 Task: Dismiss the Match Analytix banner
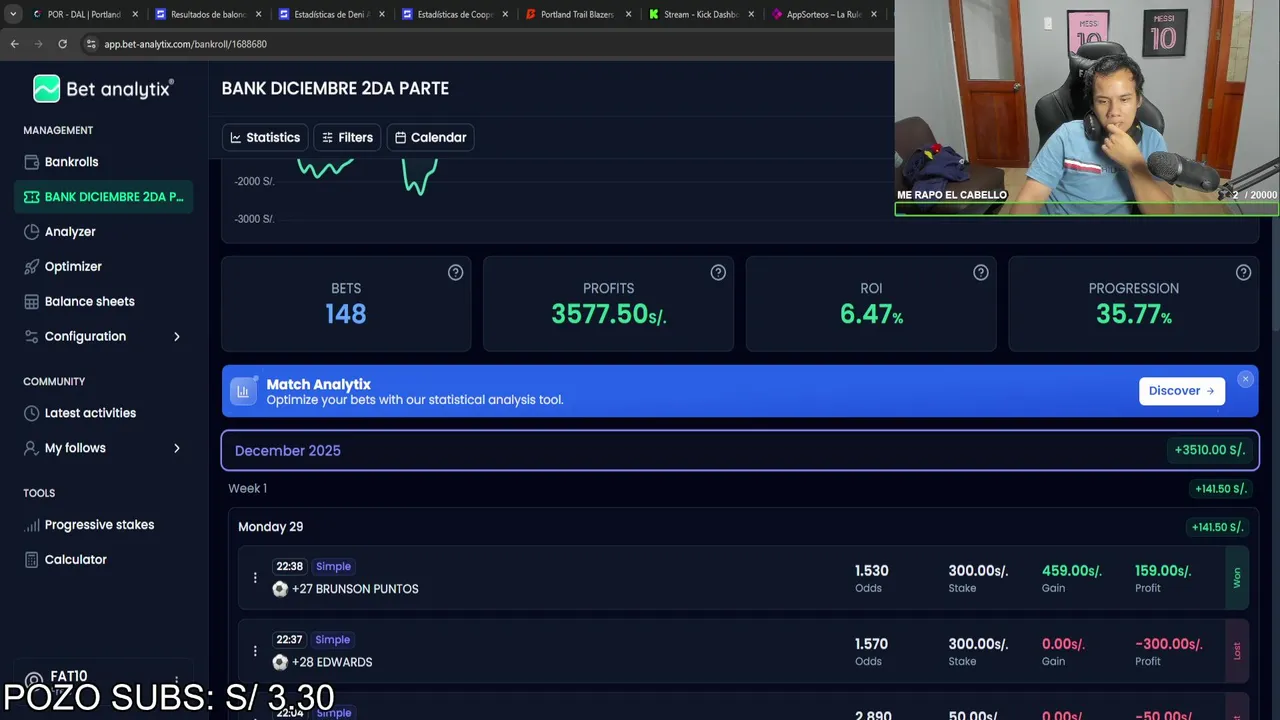1245,379
